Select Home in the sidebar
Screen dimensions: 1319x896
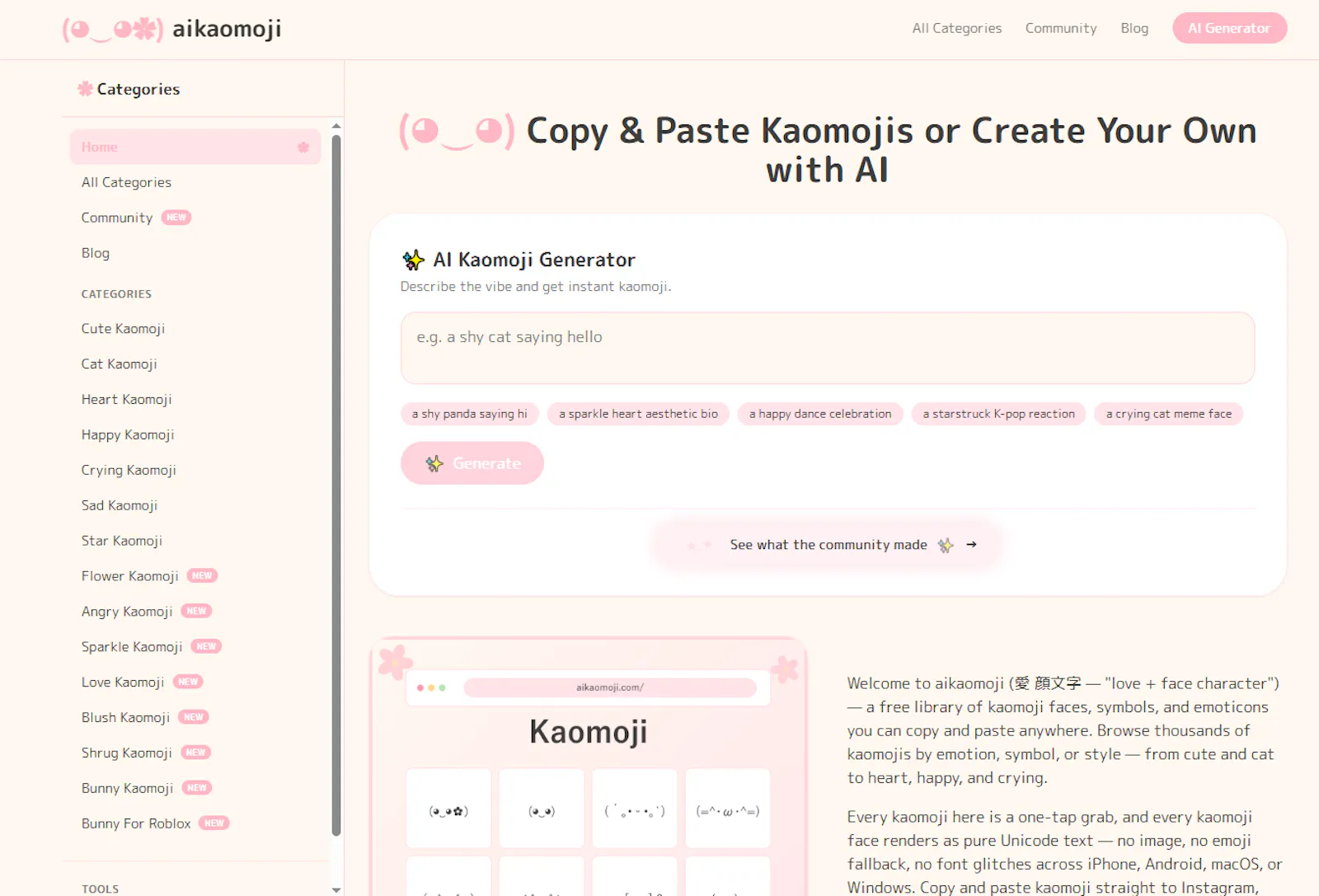[x=195, y=147]
